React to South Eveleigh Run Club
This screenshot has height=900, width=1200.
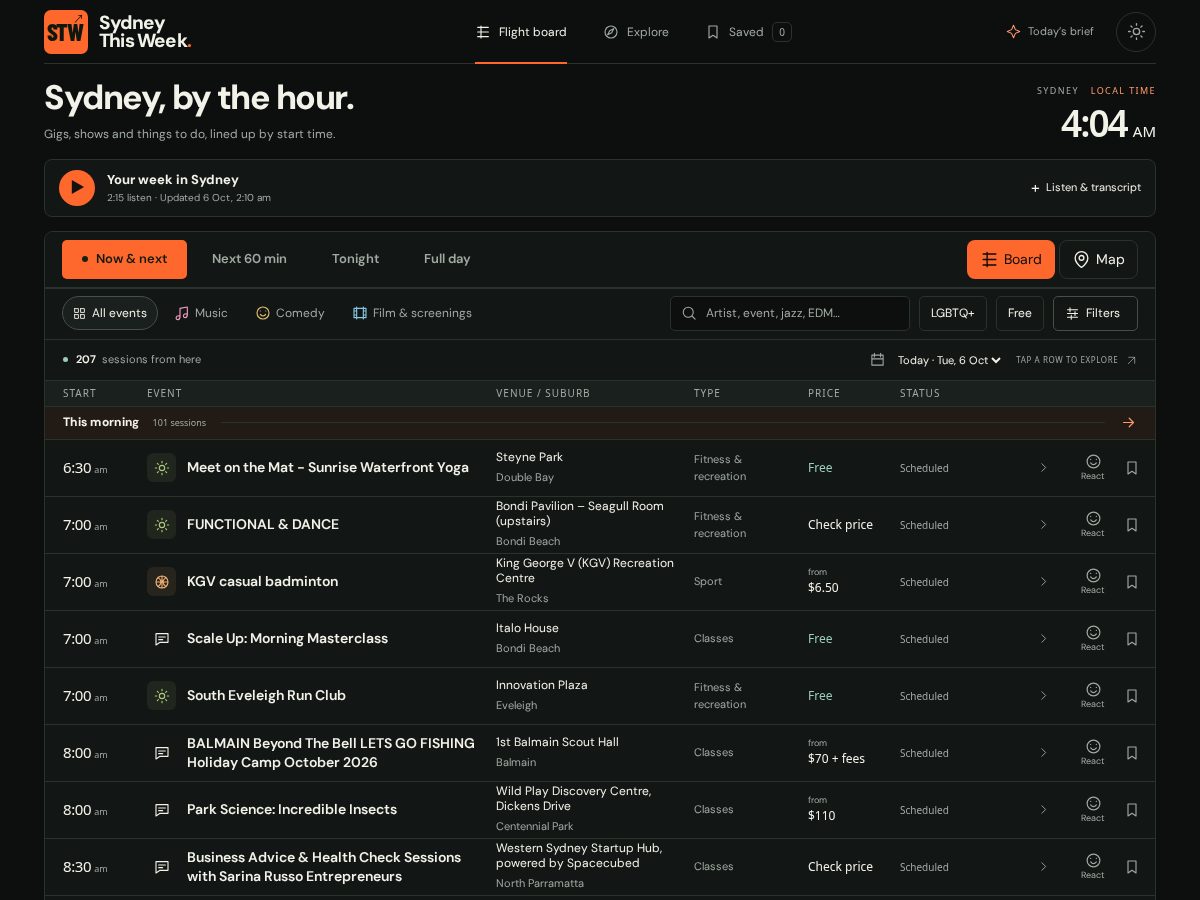coord(1093,695)
